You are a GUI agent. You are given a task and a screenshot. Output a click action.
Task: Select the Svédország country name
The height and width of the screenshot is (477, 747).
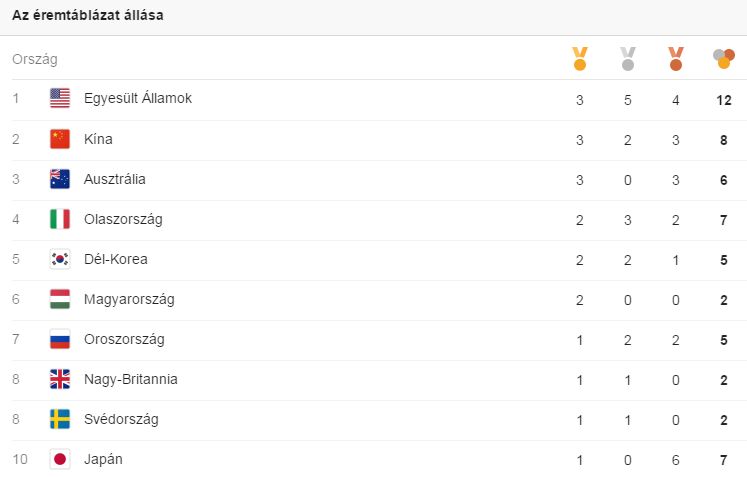pyautogui.click(x=121, y=419)
